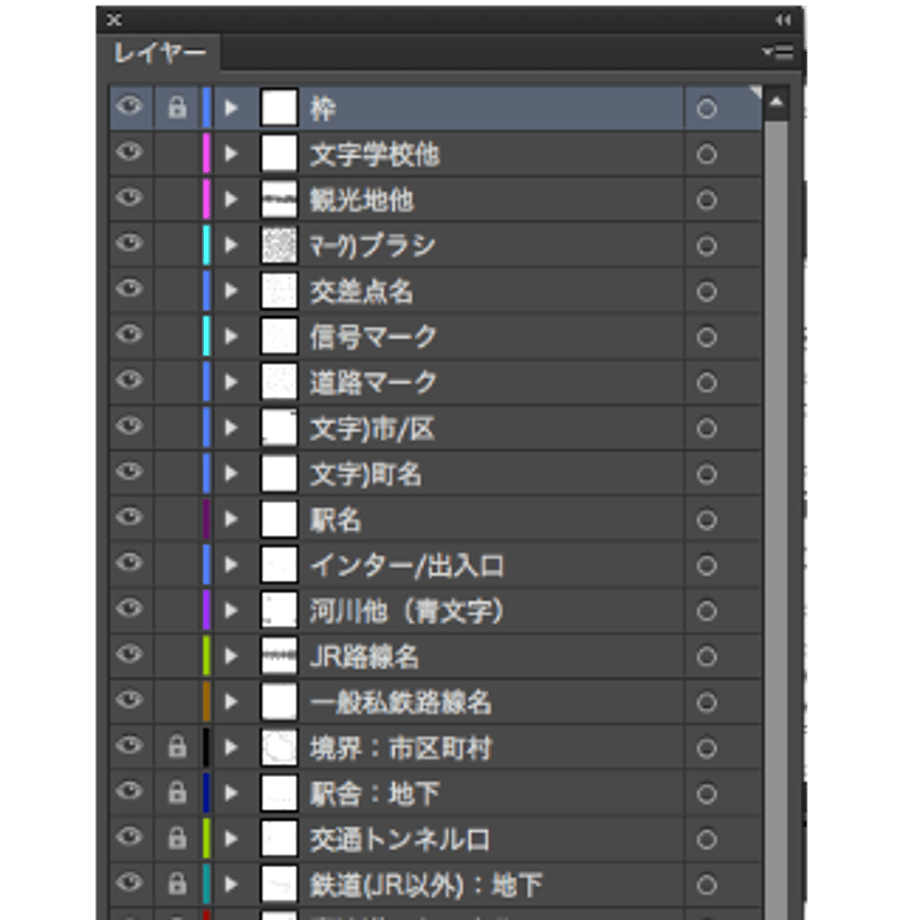The image size is (920, 920).
Task: Expand the 文字)市/区 layer contents
Action: click(231, 428)
